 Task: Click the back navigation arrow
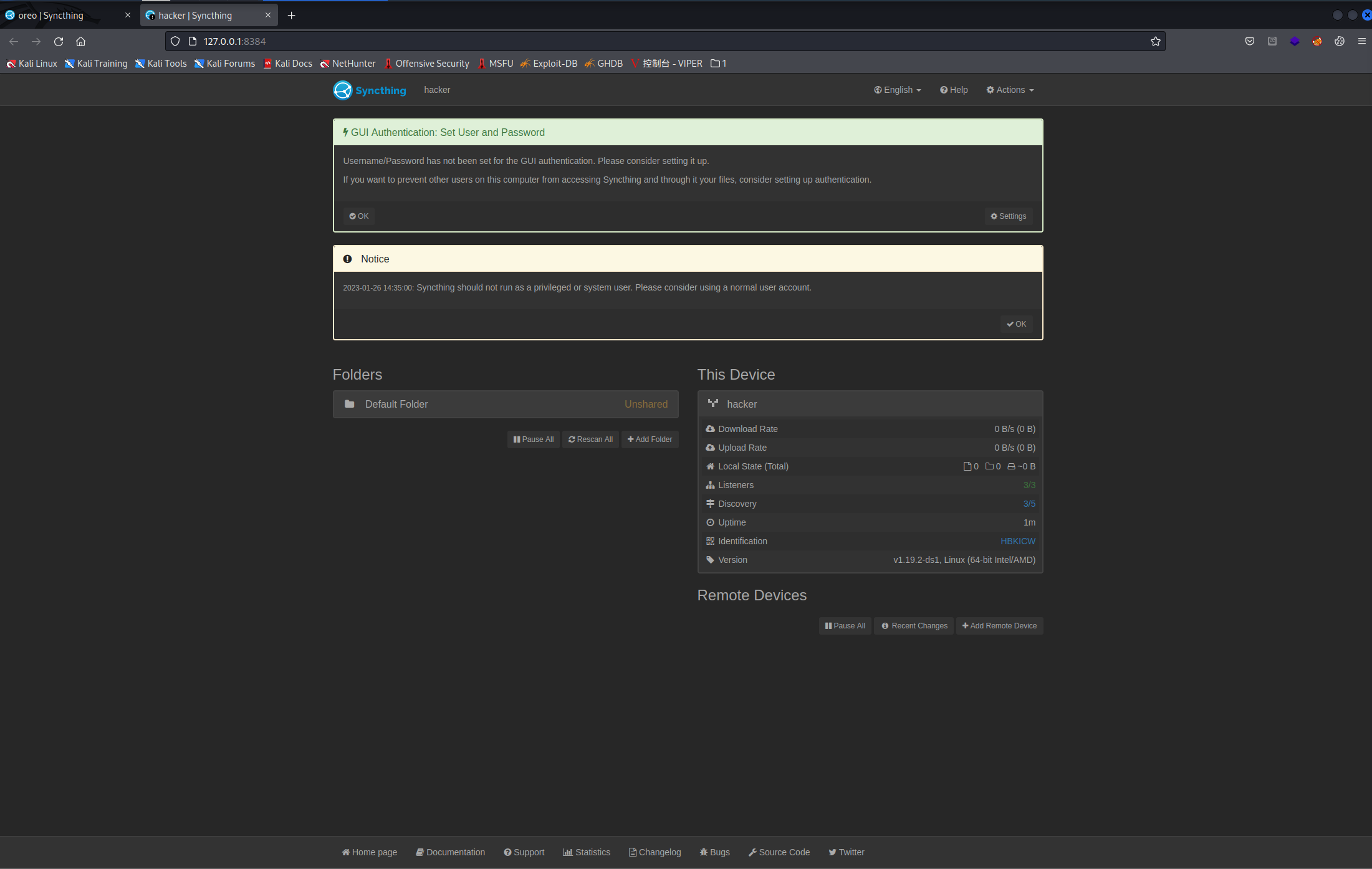(14, 41)
